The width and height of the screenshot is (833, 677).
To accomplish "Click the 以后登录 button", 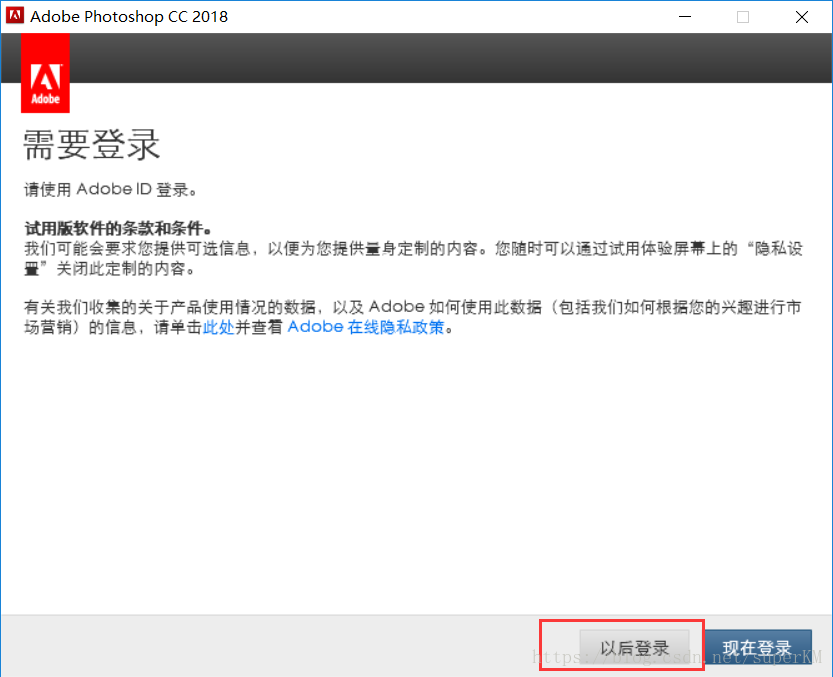I will pos(634,647).
